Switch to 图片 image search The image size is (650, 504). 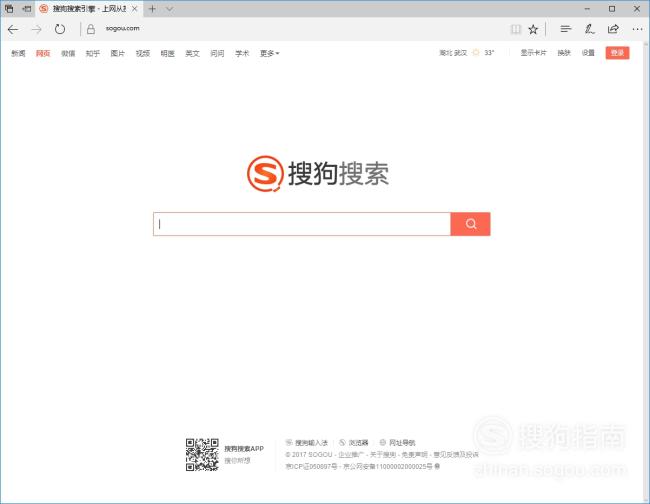tap(118, 53)
